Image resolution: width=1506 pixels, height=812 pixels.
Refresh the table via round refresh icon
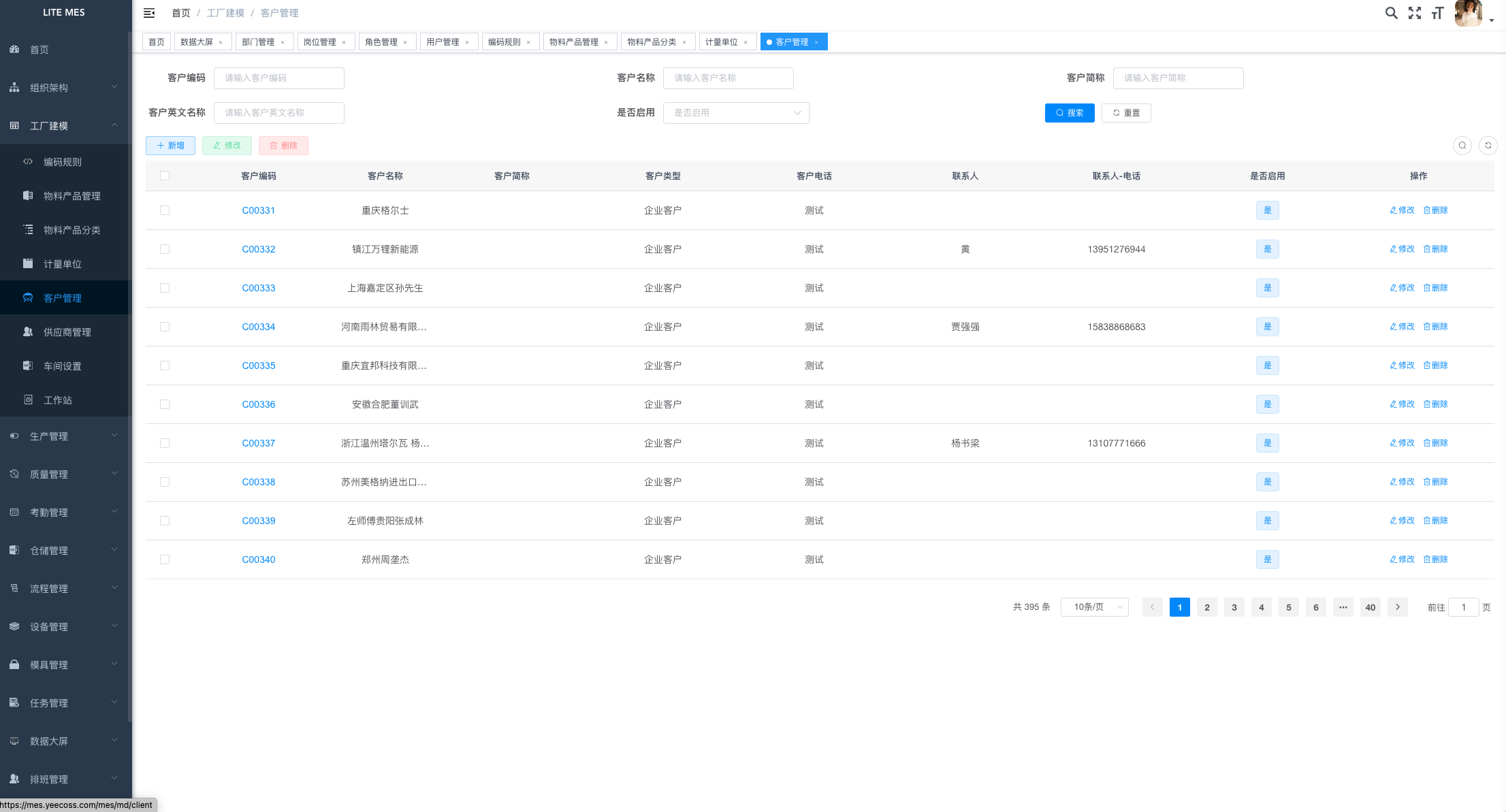1488,146
